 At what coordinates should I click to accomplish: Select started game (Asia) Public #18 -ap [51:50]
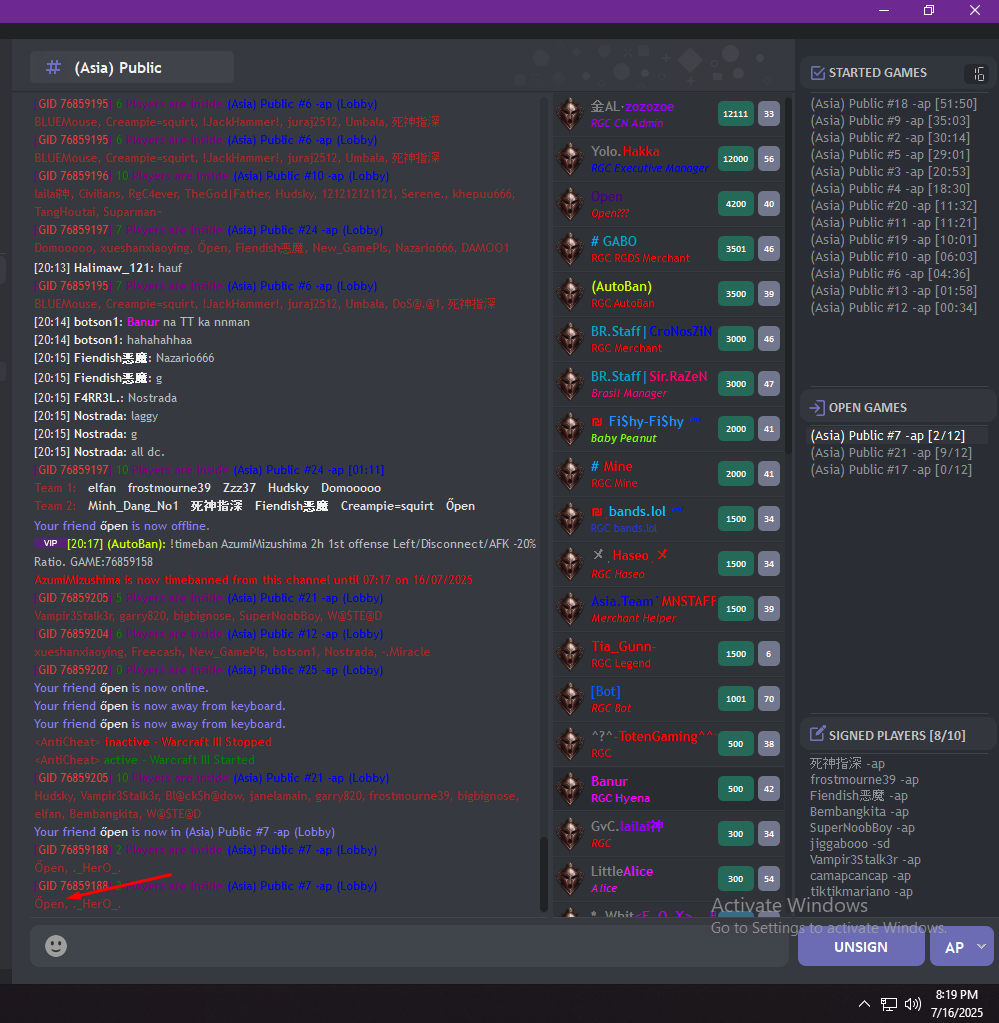click(x=893, y=104)
